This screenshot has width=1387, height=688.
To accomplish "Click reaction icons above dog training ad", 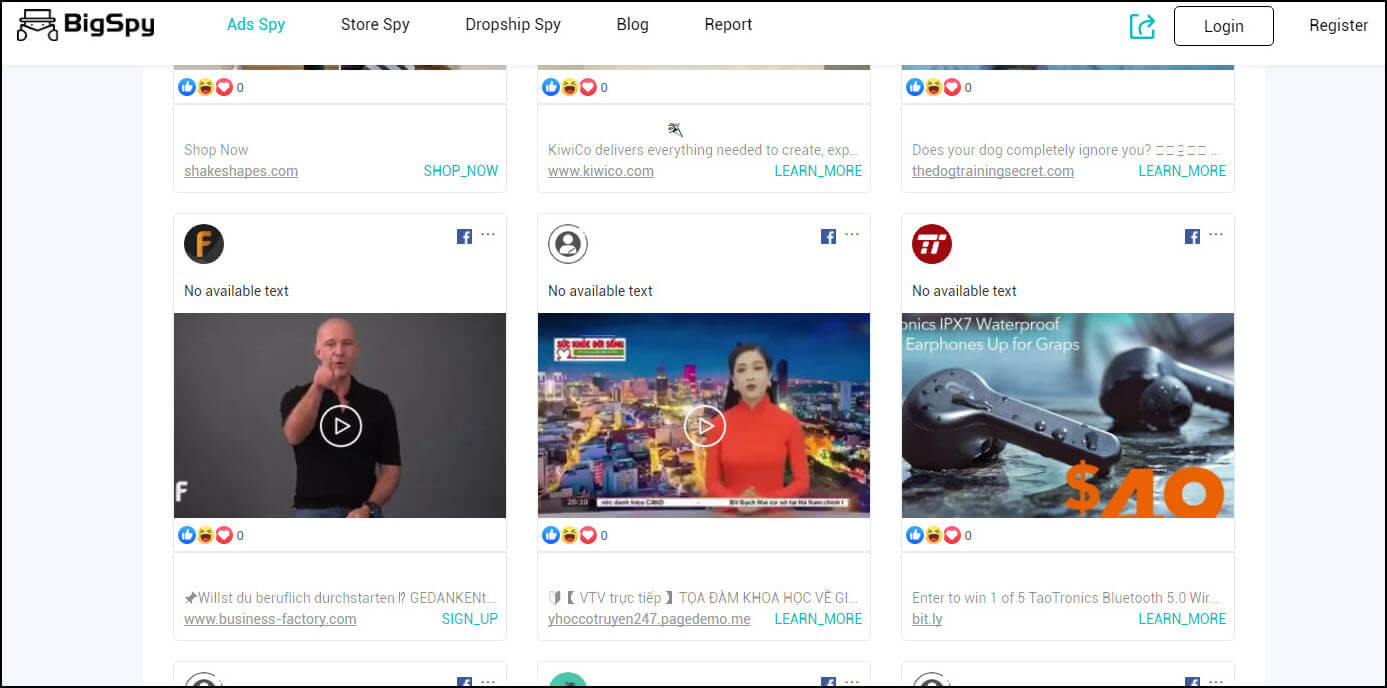I will pyautogui.click(x=933, y=87).
